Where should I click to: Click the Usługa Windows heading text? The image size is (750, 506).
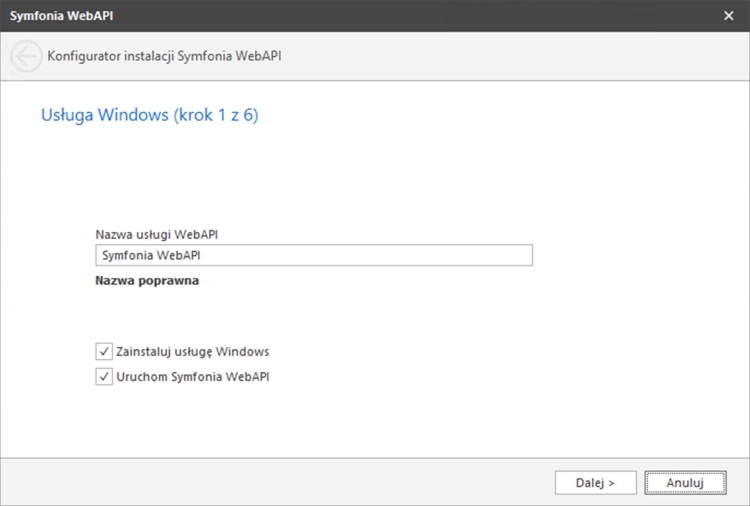[x=104, y=115]
